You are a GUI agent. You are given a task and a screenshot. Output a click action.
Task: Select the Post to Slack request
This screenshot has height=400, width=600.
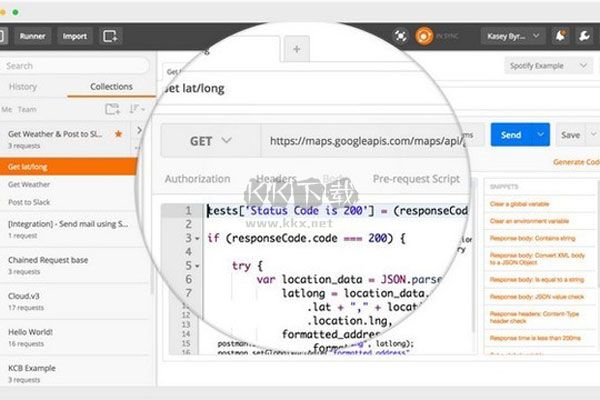pyautogui.click(x=29, y=202)
